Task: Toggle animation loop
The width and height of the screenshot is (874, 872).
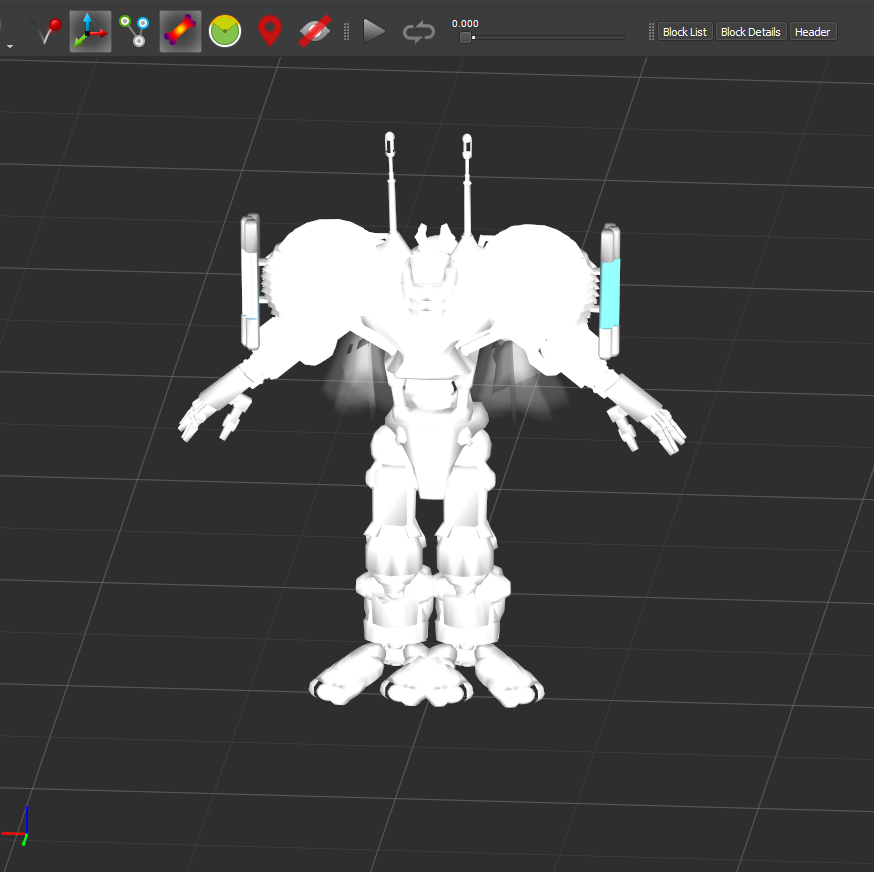Action: pos(419,32)
